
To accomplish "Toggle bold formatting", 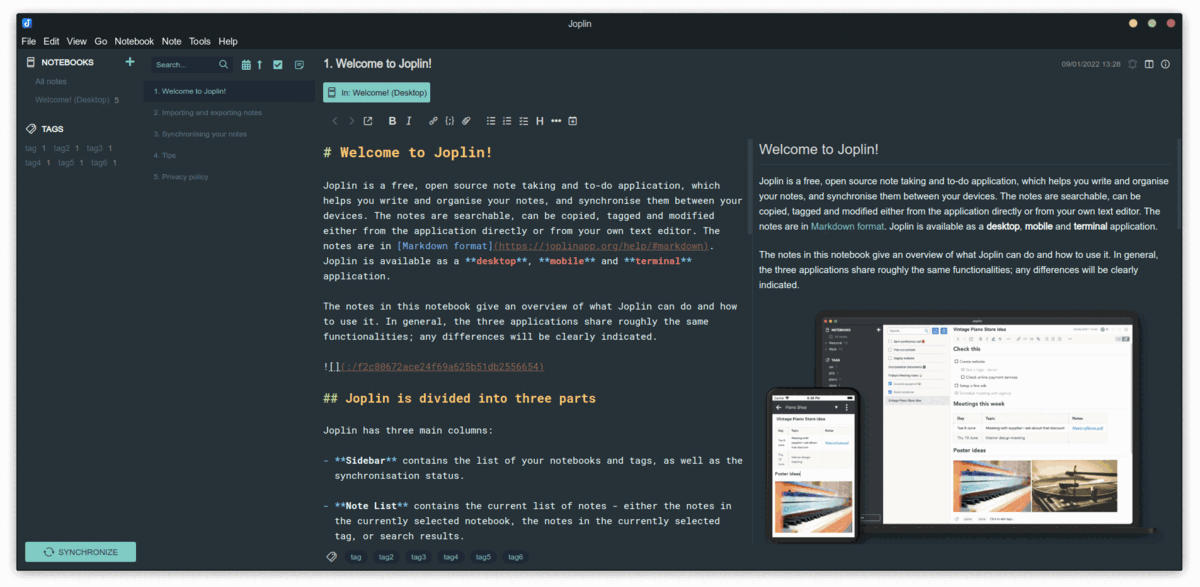I will click(x=392, y=121).
